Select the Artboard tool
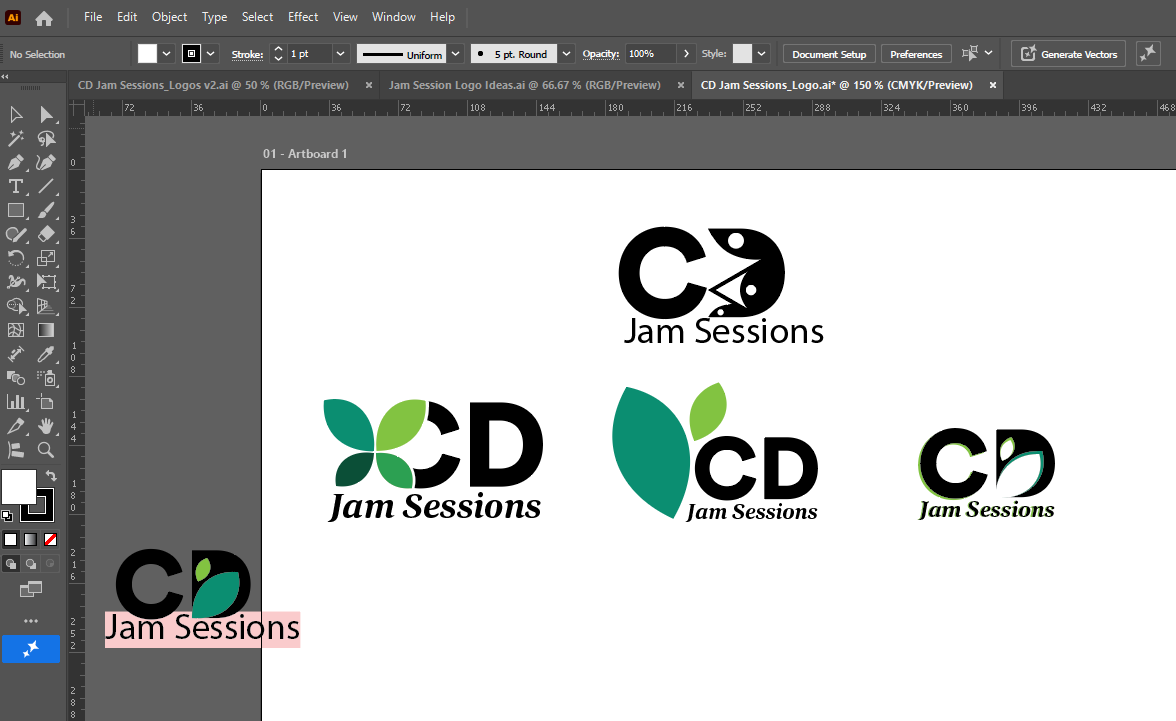Image resolution: width=1176 pixels, height=721 pixels. point(46,402)
